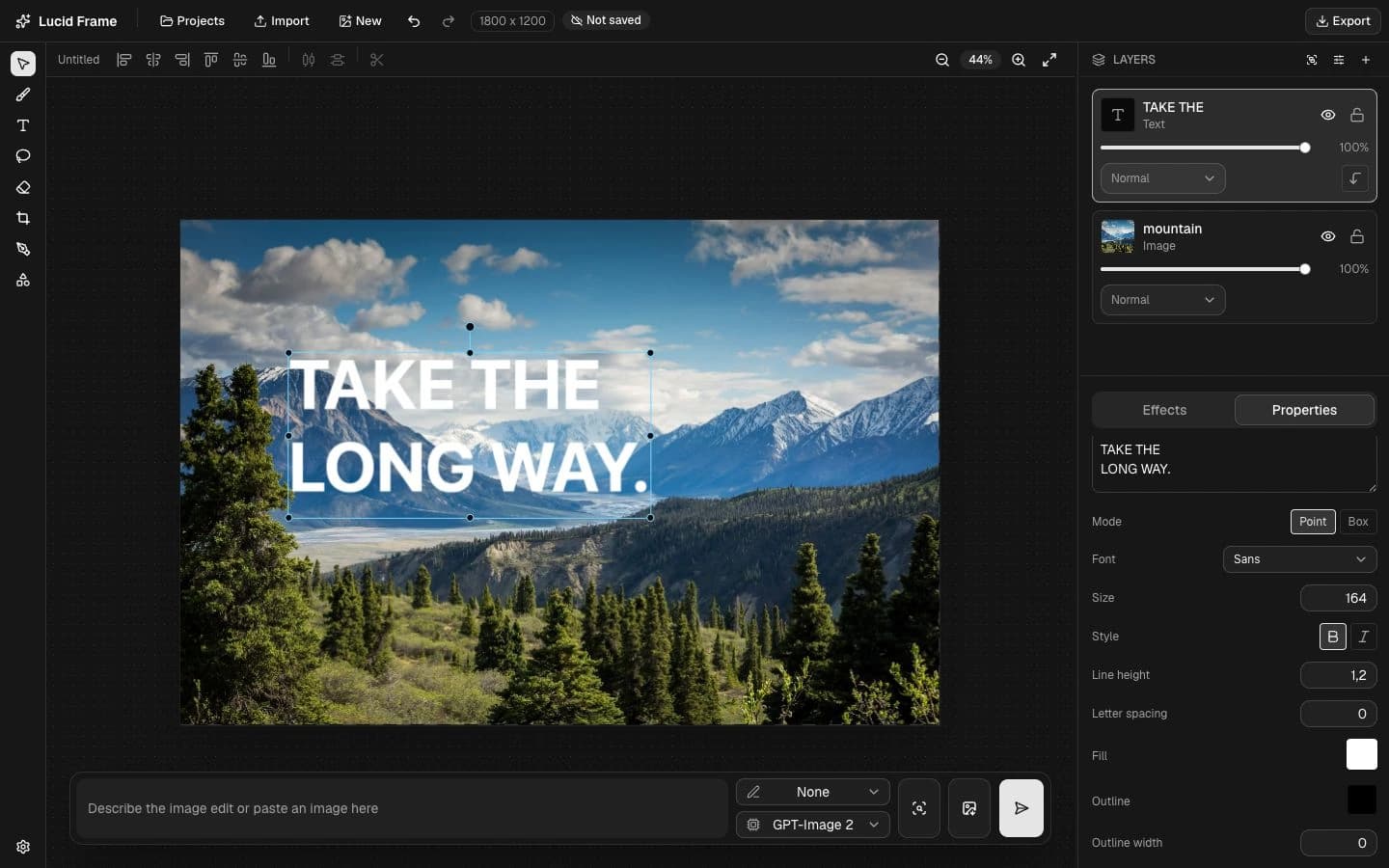Click the Not saved status button
Image resolution: width=1389 pixels, height=868 pixels.
[x=606, y=20]
